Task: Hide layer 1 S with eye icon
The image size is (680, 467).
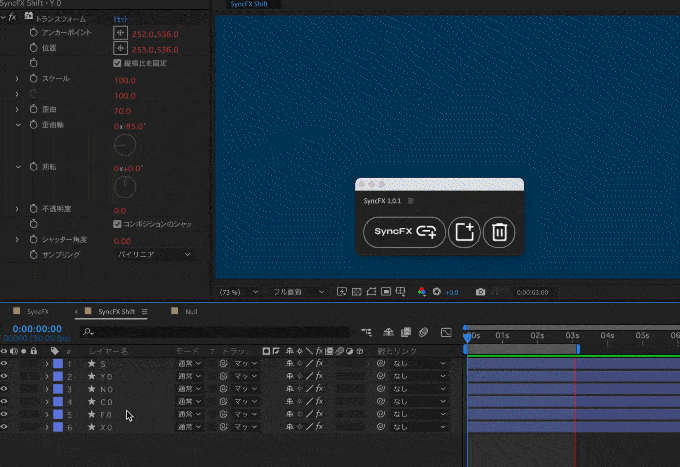Action: coord(4,363)
